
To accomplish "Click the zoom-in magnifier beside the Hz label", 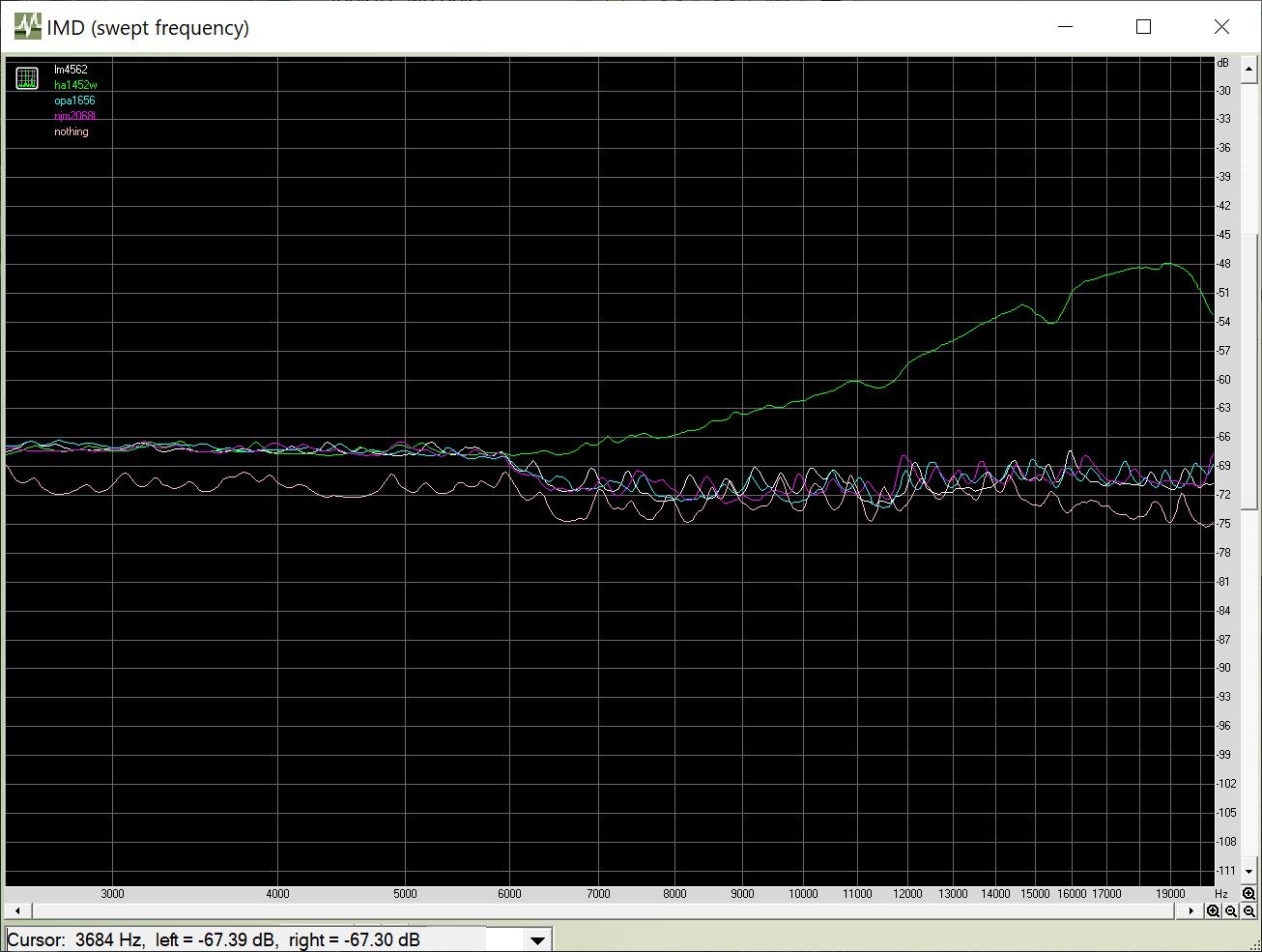I will click(1248, 894).
